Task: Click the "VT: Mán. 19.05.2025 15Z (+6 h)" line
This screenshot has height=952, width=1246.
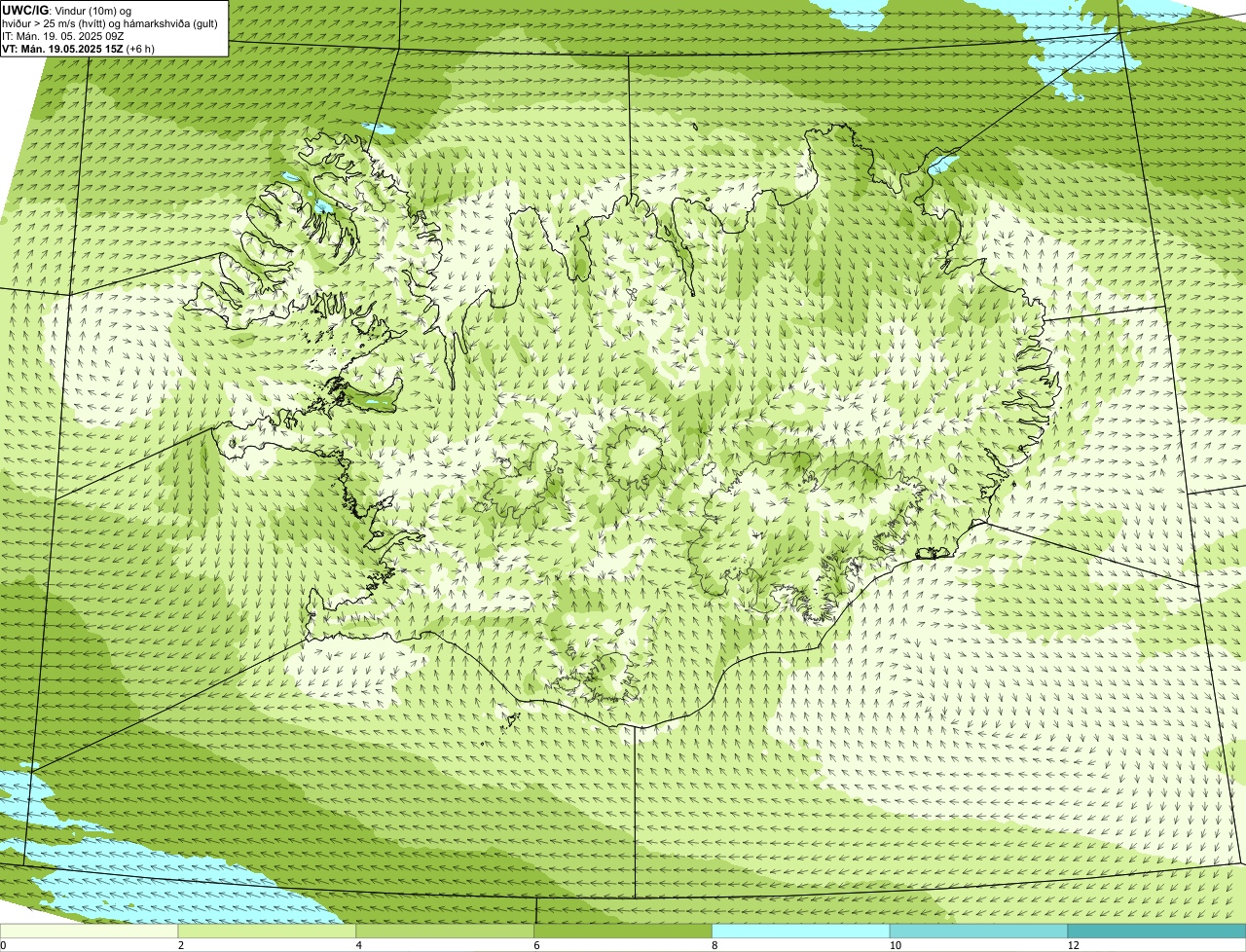Action: [78, 49]
